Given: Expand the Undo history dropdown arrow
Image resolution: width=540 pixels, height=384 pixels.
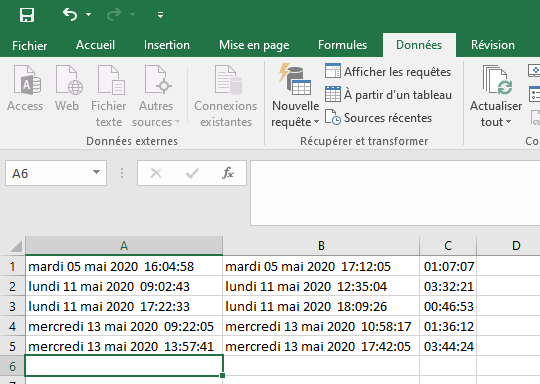Looking at the screenshot, I should 89,14.
